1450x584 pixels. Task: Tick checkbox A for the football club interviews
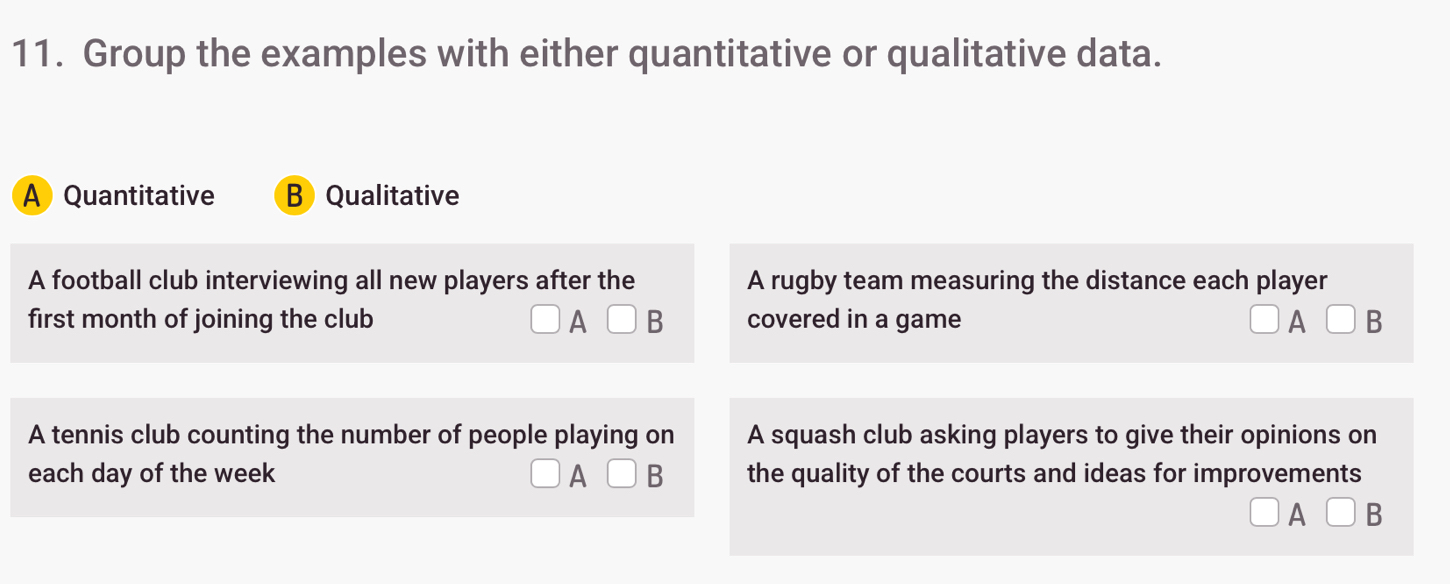click(544, 320)
